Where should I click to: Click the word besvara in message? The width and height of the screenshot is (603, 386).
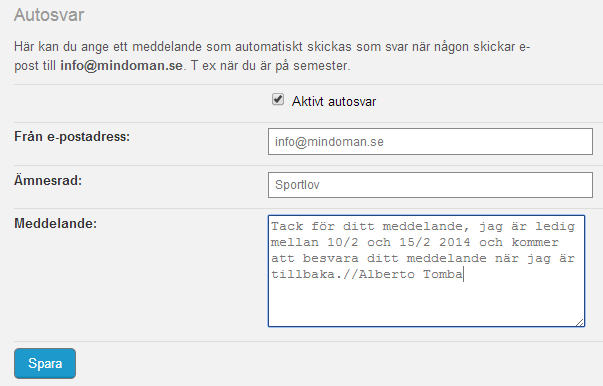coord(330,258)
